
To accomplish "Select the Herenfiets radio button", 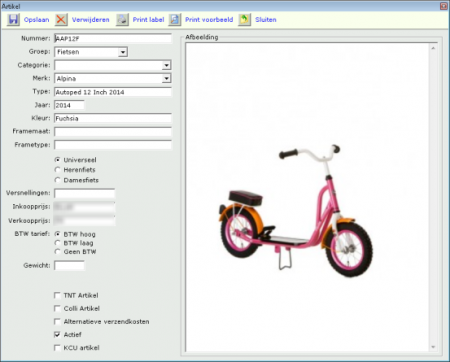I will coord(57,170).
